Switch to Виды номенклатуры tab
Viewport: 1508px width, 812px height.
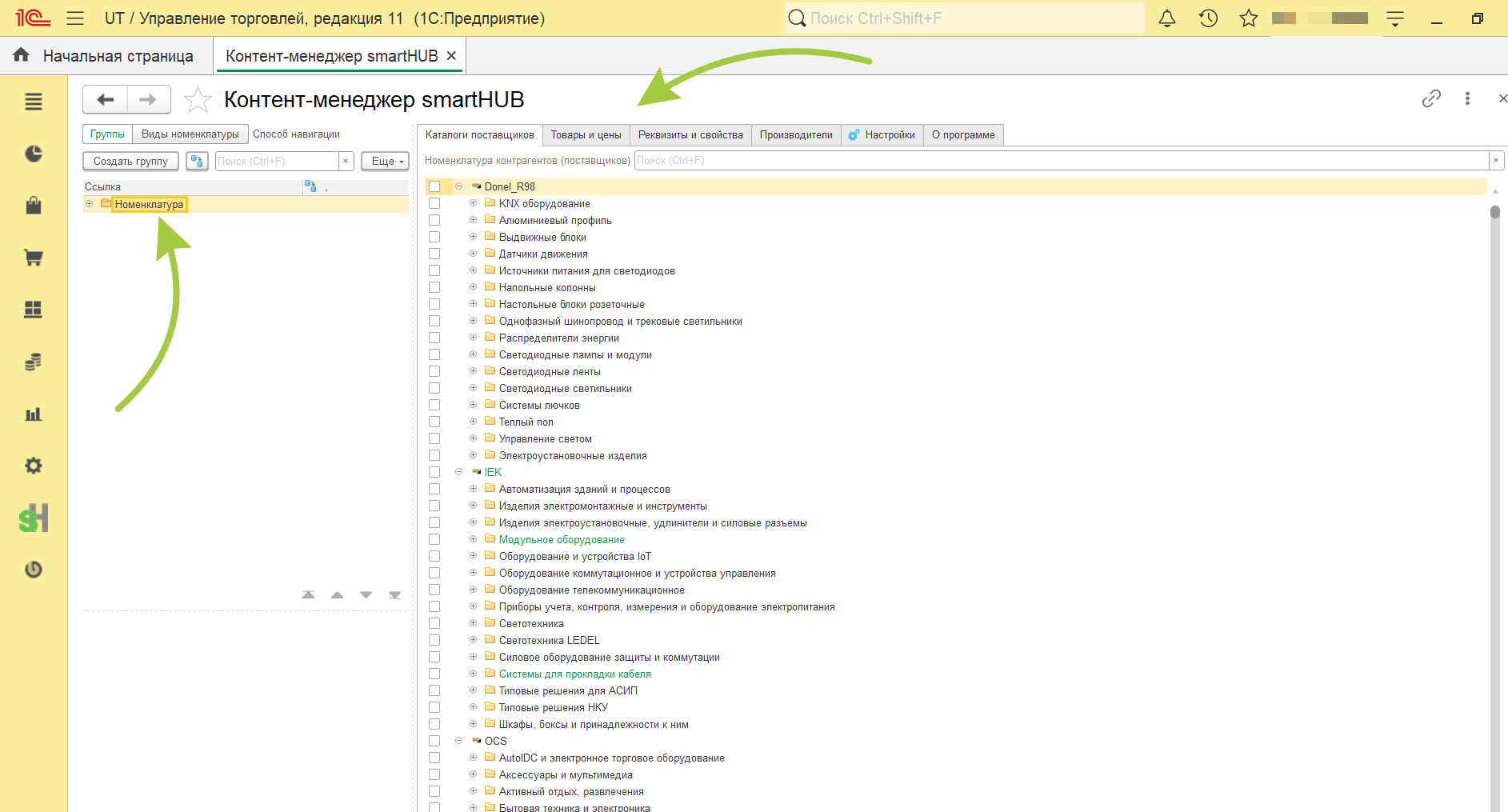click(190, 134)
